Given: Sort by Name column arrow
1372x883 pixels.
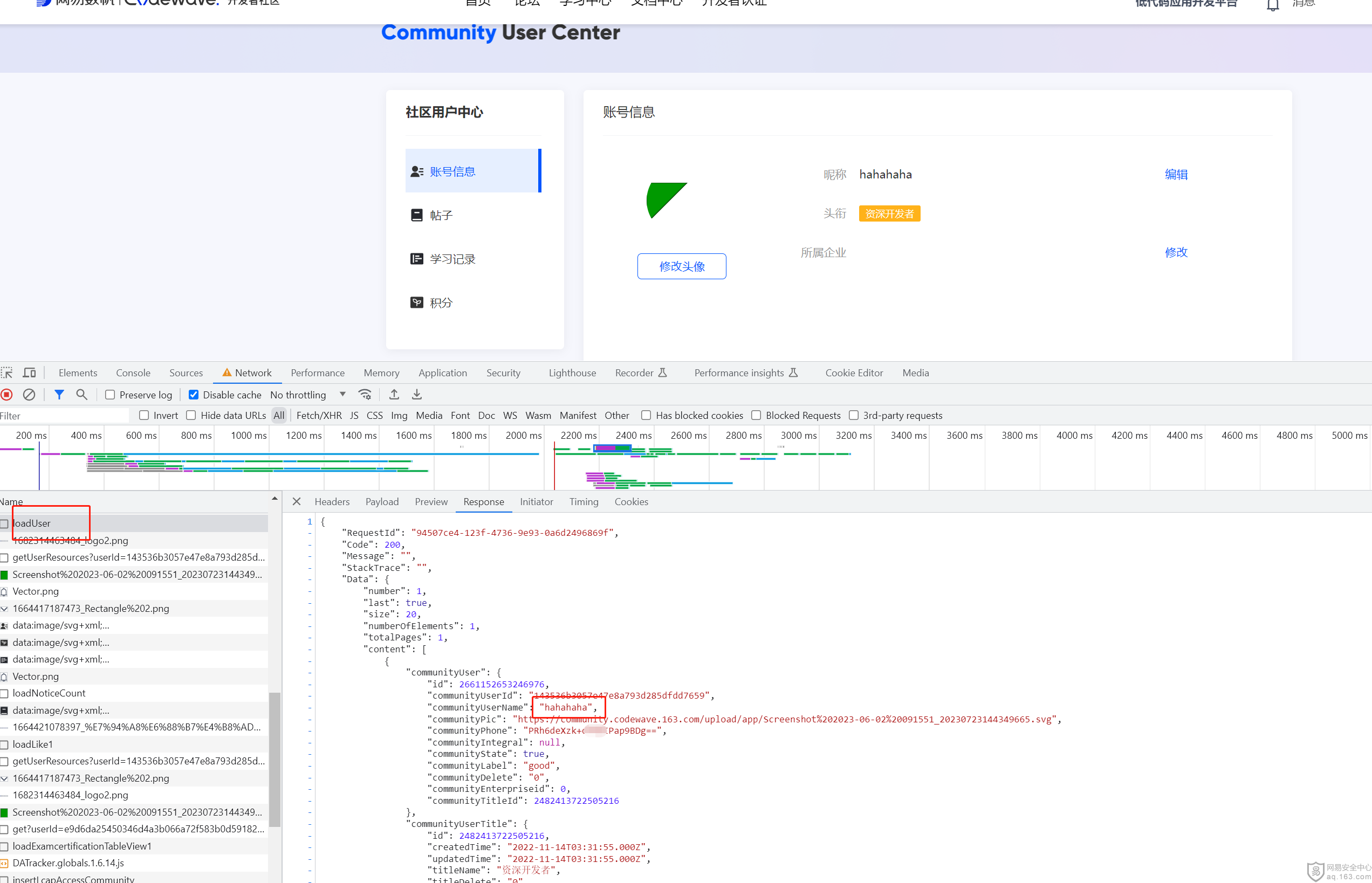Looking at the screenshot, I should tap(275, 499).
